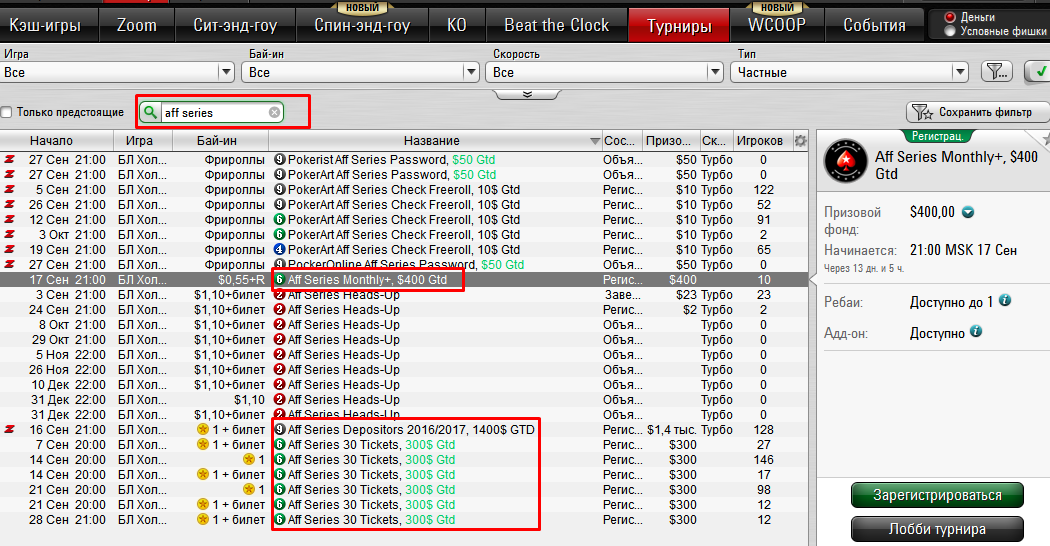
Task: Open the 'Тип' dropdown set to Частные
Action: tap(850, 72)
